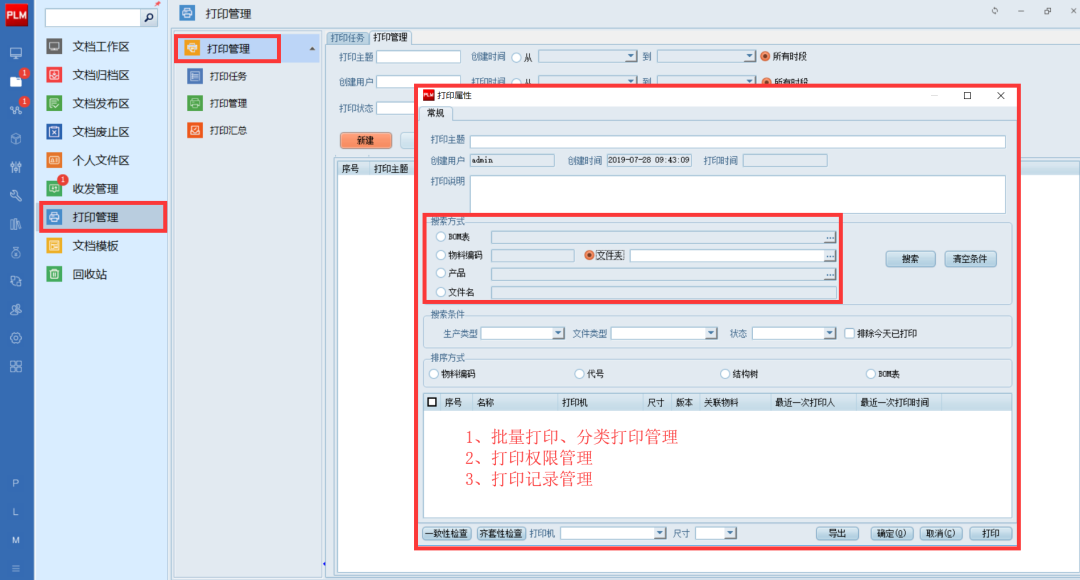Click the search magnifier icon in sidebar
1080x580 pixels.
149,18
